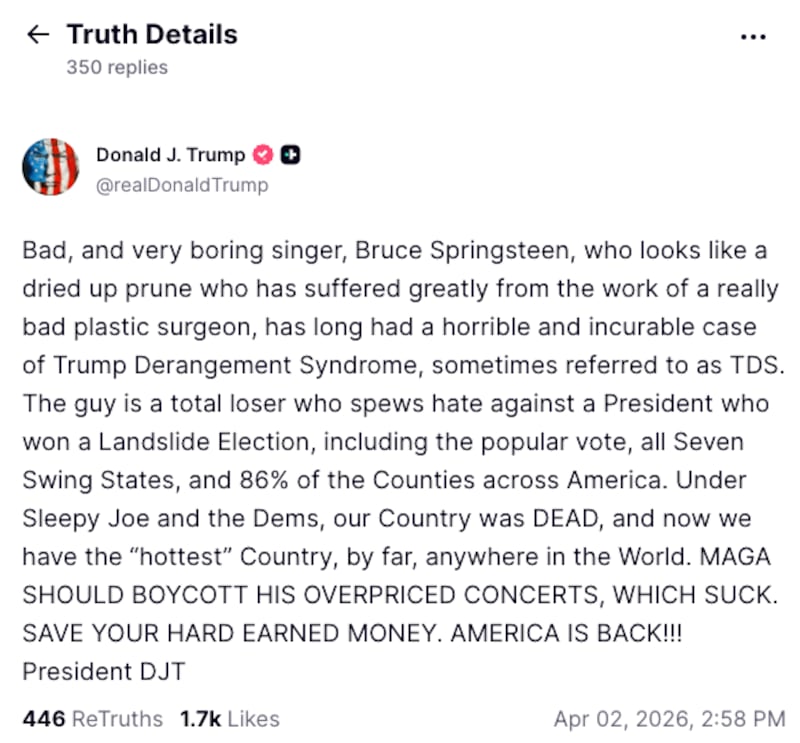
Task: Click the phrase 'AMERICA IS BACK!!!'
Action: coord(566,633)
